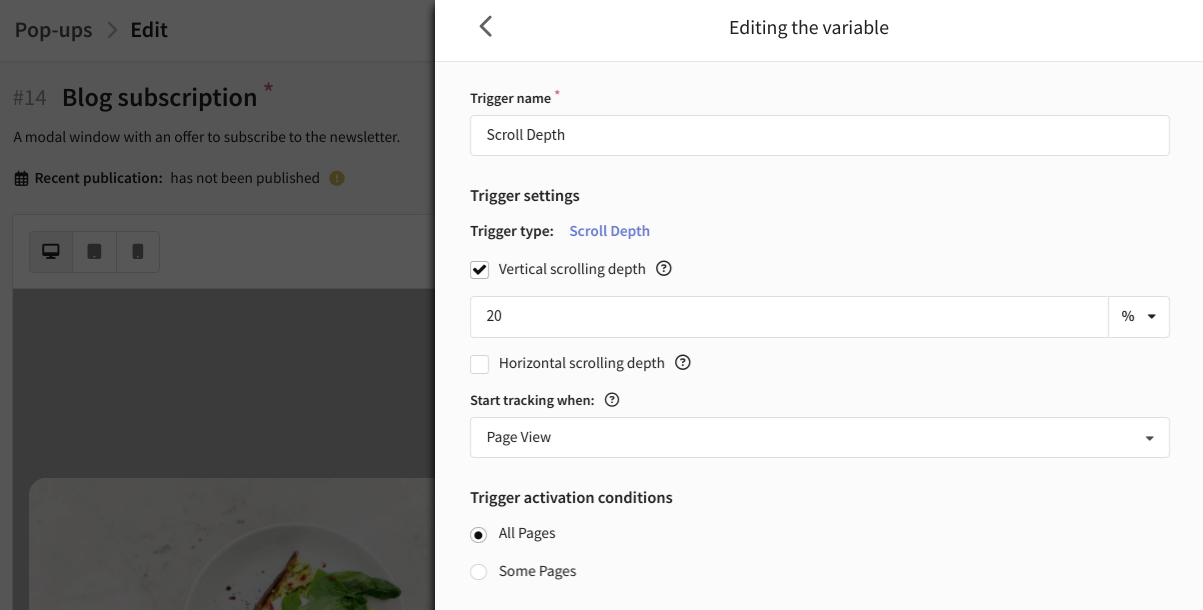Open the percent unit dropdown

tap(1139, 316)
